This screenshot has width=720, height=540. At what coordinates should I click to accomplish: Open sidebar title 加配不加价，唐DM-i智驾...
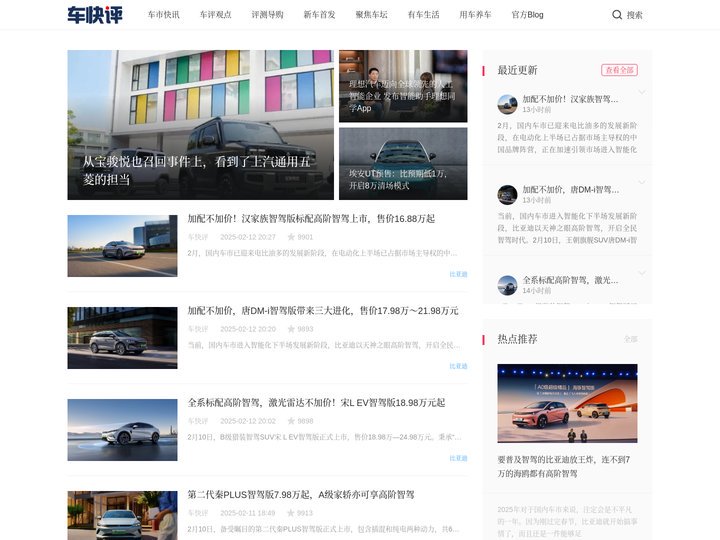pyautogui.click(x=571, y=190)
